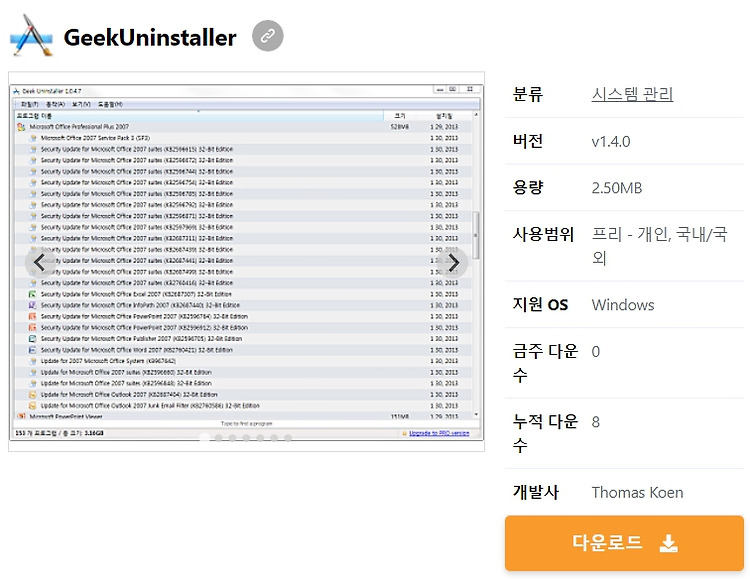The image size is (750, 579).
Task: Click the developer name Thomas Koen
Action: pyautogui.click(x=637, y=492)
